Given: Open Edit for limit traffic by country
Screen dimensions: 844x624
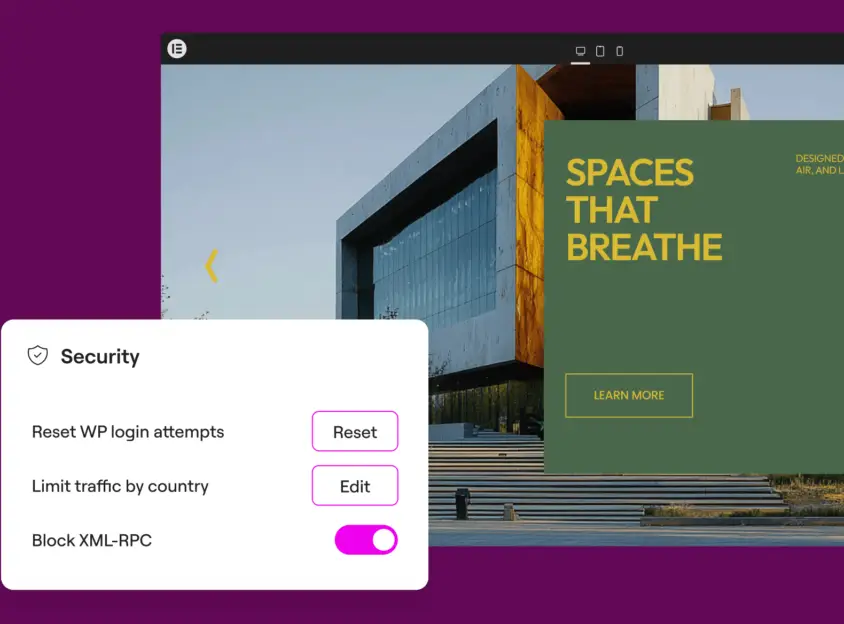Looking at the screenshot, I should click(355, 486).
